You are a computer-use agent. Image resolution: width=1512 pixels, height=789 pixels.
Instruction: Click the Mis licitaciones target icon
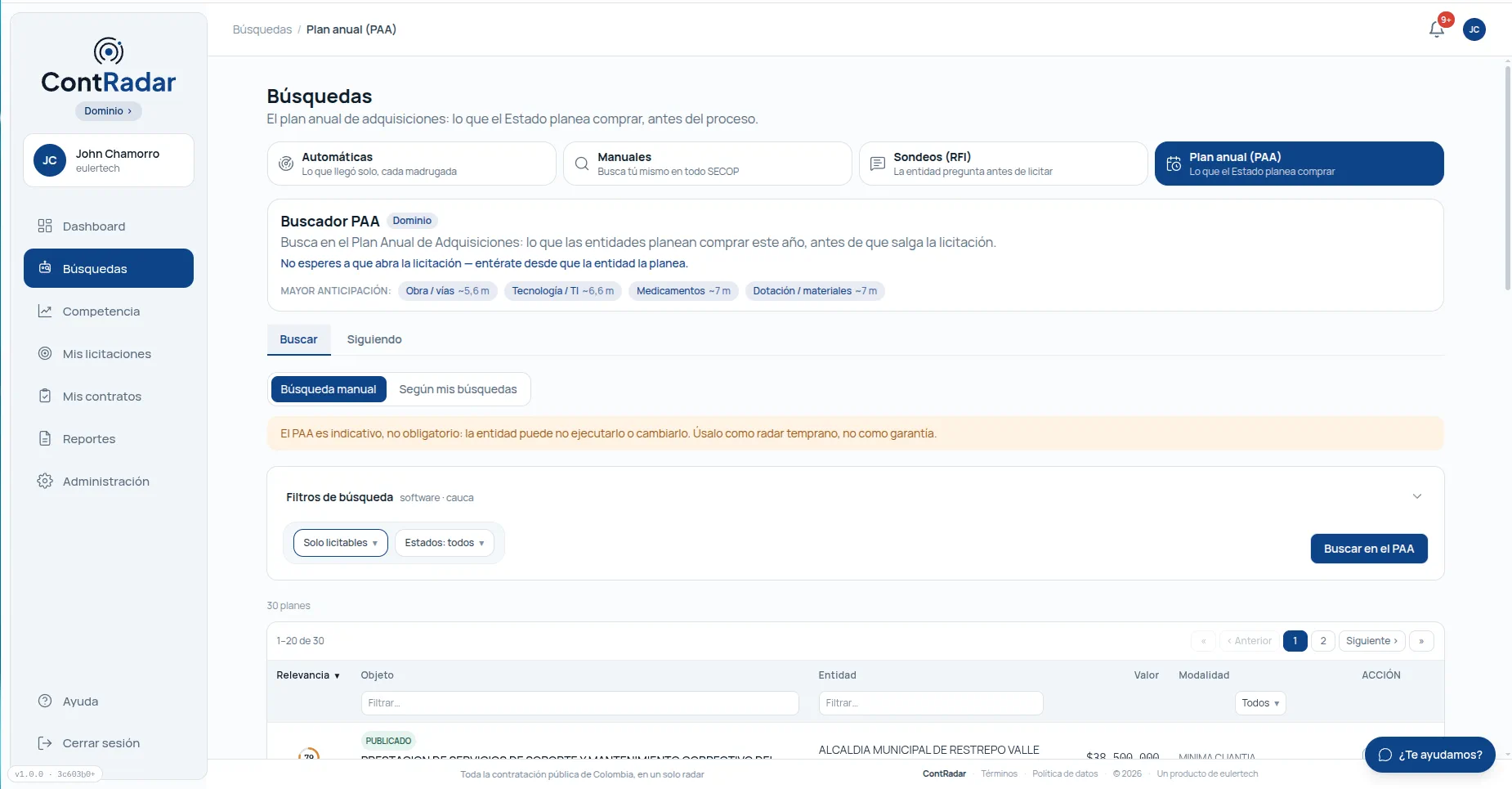click(45, 353)
